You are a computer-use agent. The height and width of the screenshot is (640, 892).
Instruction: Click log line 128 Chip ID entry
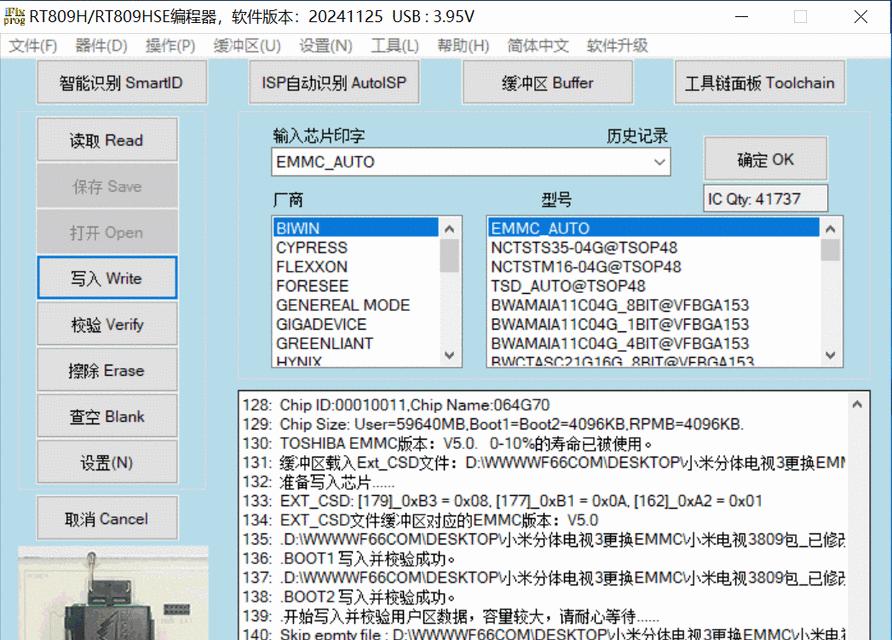[397, 405]
